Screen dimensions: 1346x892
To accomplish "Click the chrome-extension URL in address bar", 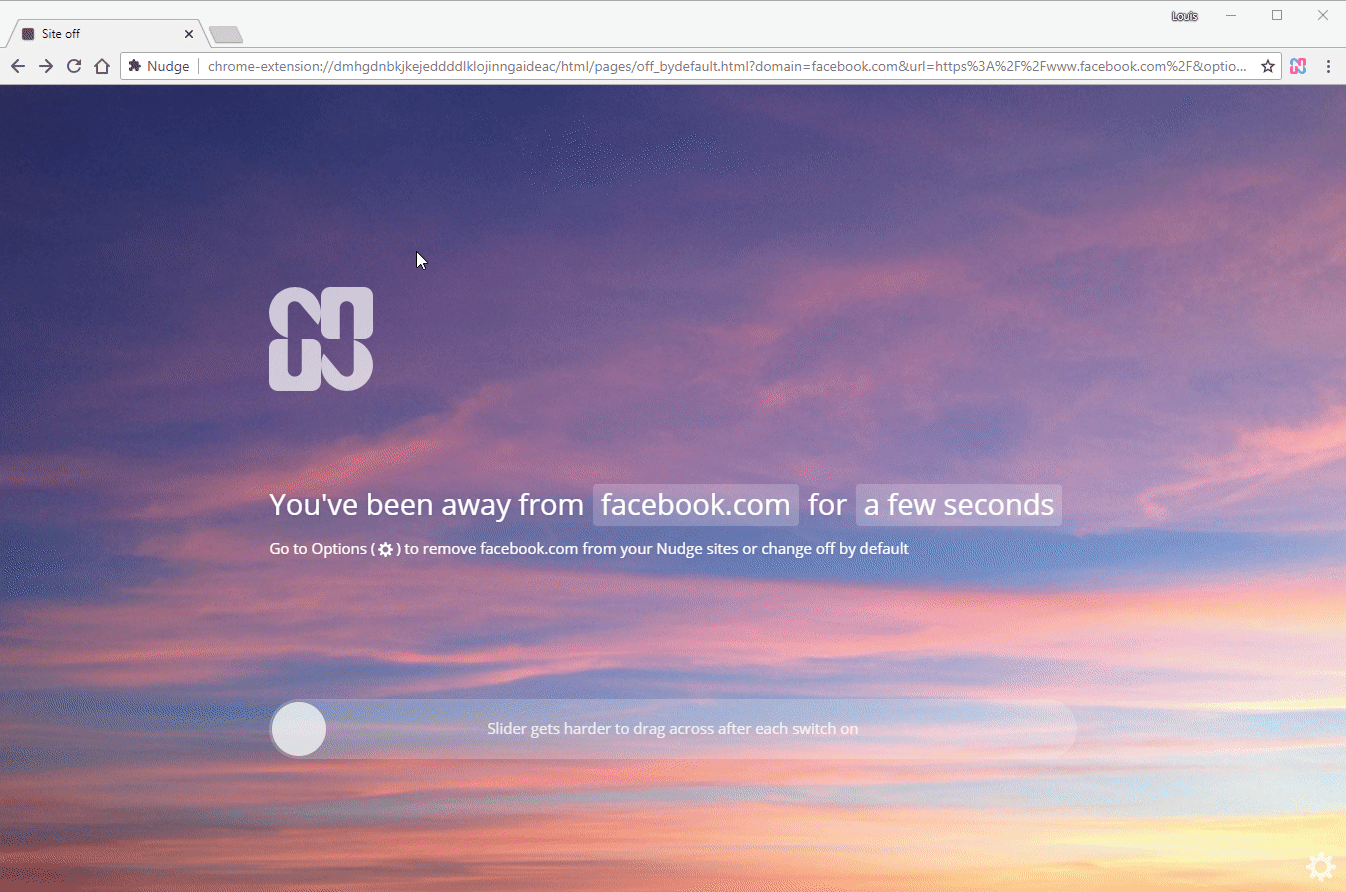I will coord(727,66).
